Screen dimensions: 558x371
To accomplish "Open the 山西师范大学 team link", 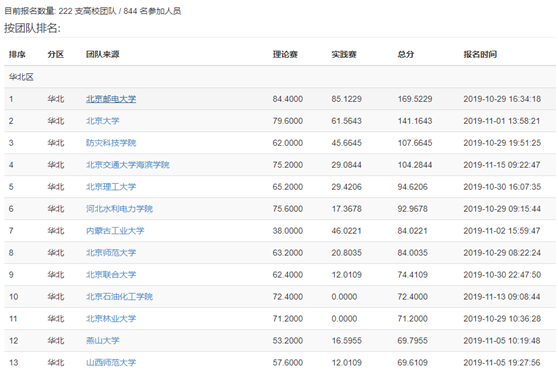I will [x=111, y=362].
